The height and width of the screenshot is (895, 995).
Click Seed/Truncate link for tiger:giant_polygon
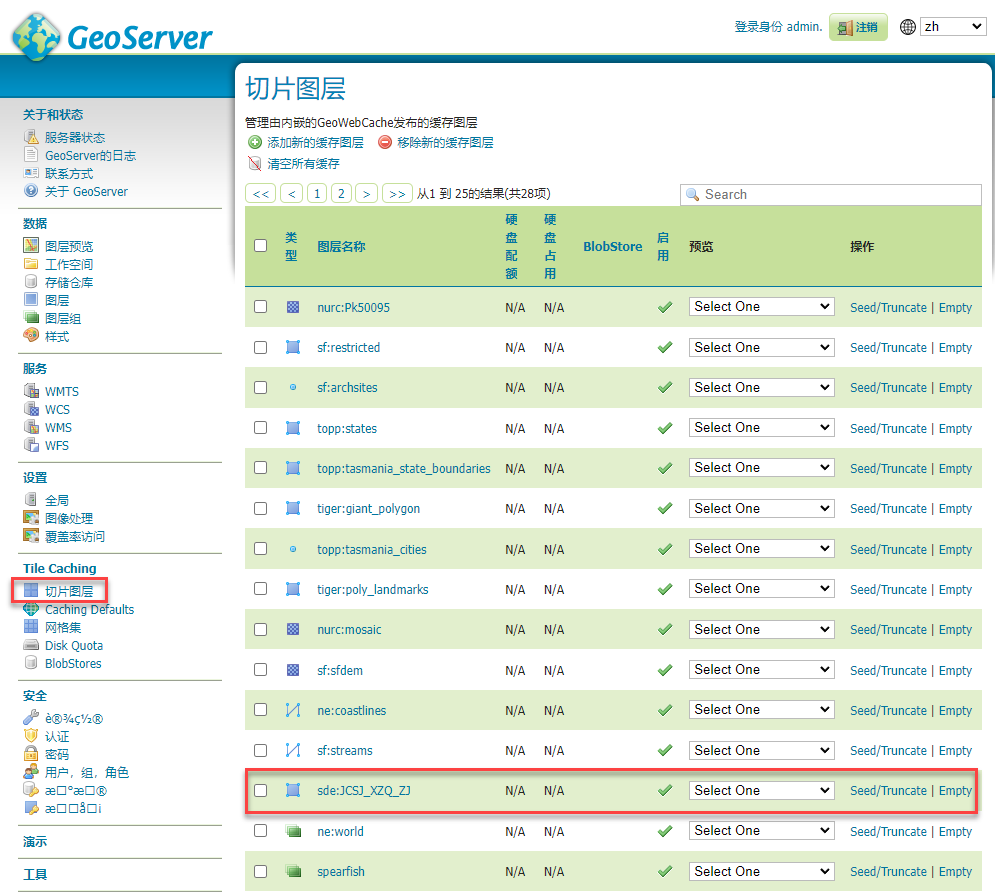click(888, 509)
